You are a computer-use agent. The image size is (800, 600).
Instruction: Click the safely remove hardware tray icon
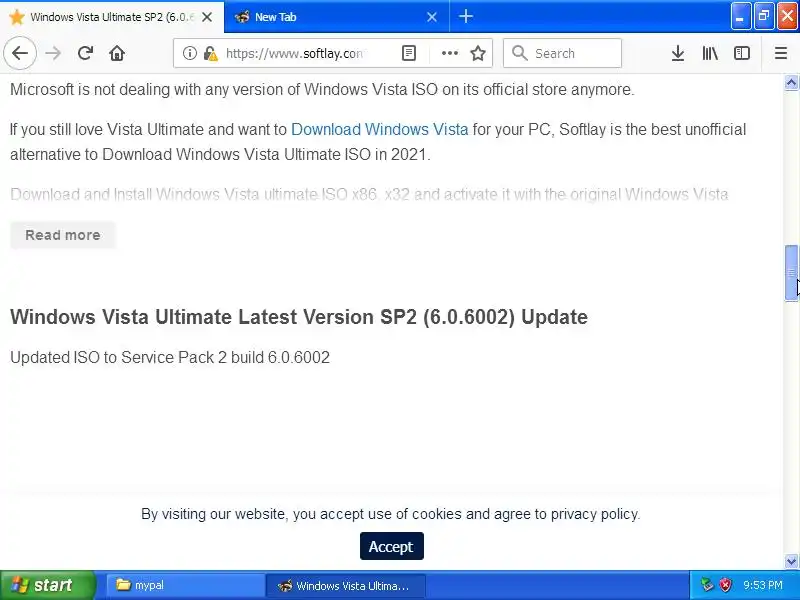click(x=707, y=585)
